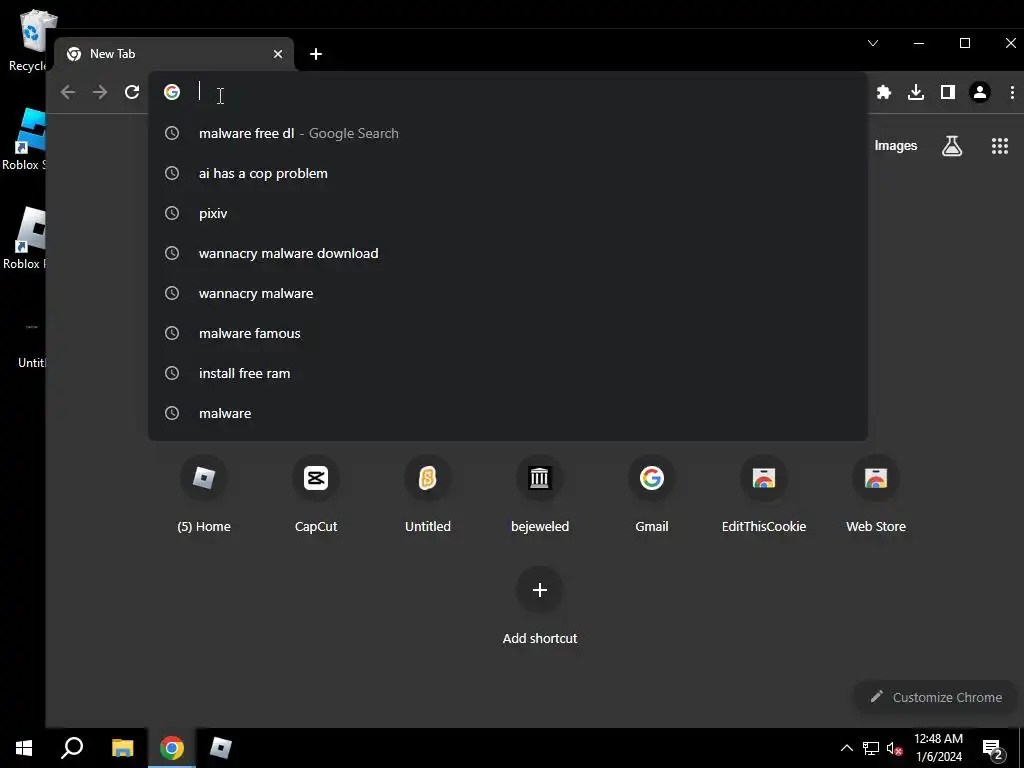Image resolution: width=1024 pixels, height=768 pixels.
Task: Open the Images link
Action: coord(895,146)
